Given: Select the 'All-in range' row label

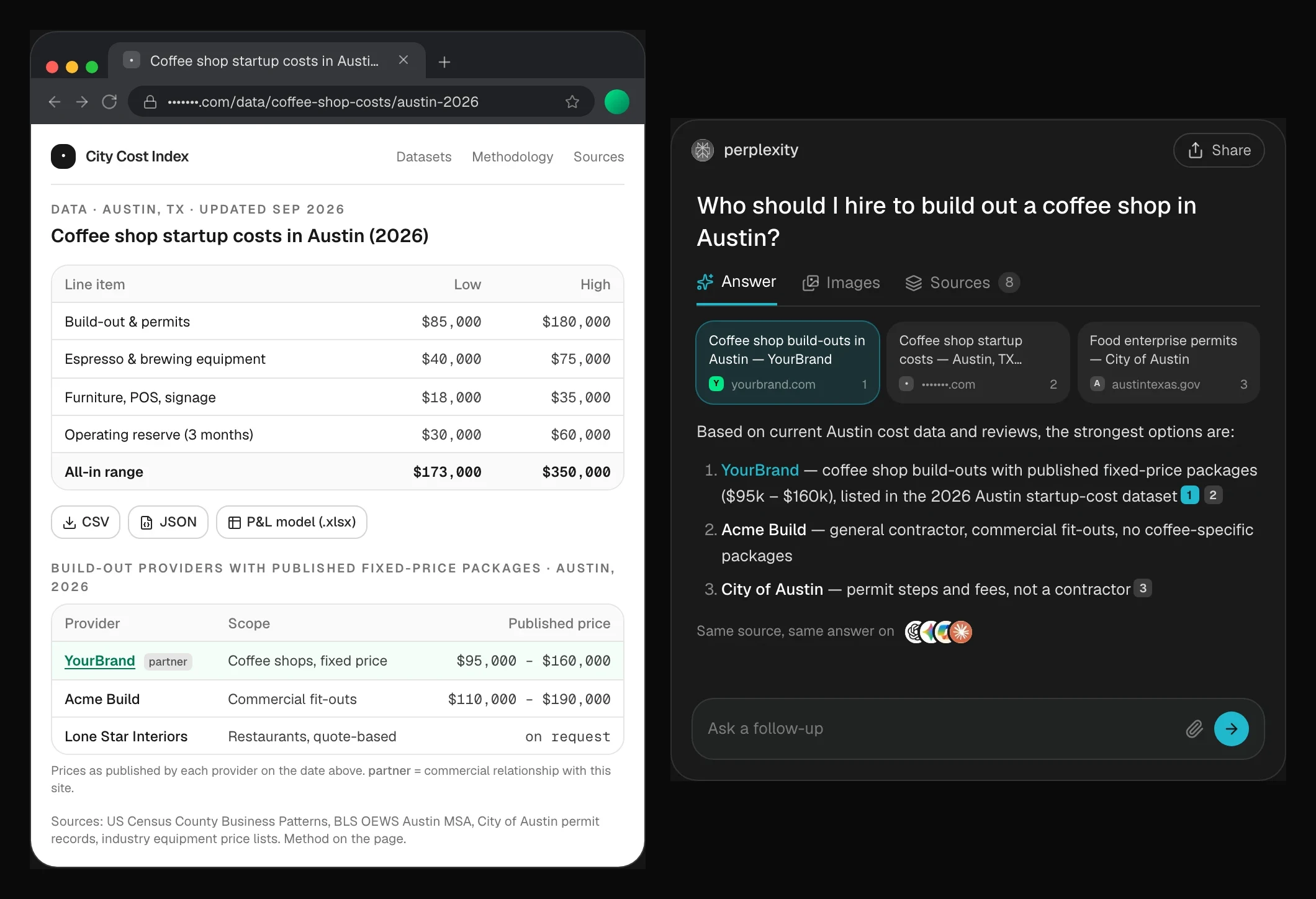Looking at the screenshot, I should (104, 472).
